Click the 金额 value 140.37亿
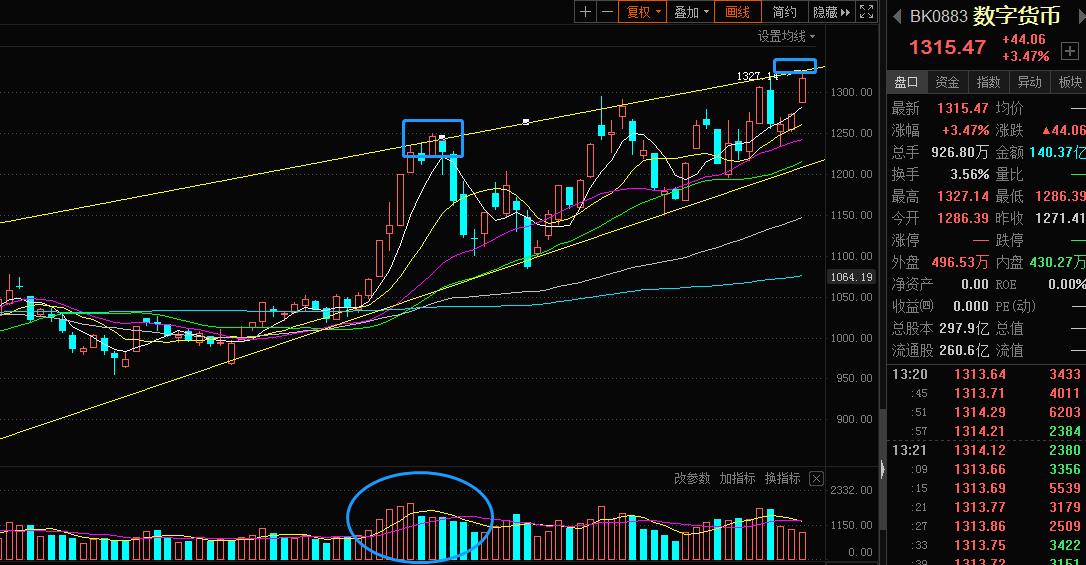Image resolution: width=1086 pixels, height=565 pixels. (x=1058, y=152)
